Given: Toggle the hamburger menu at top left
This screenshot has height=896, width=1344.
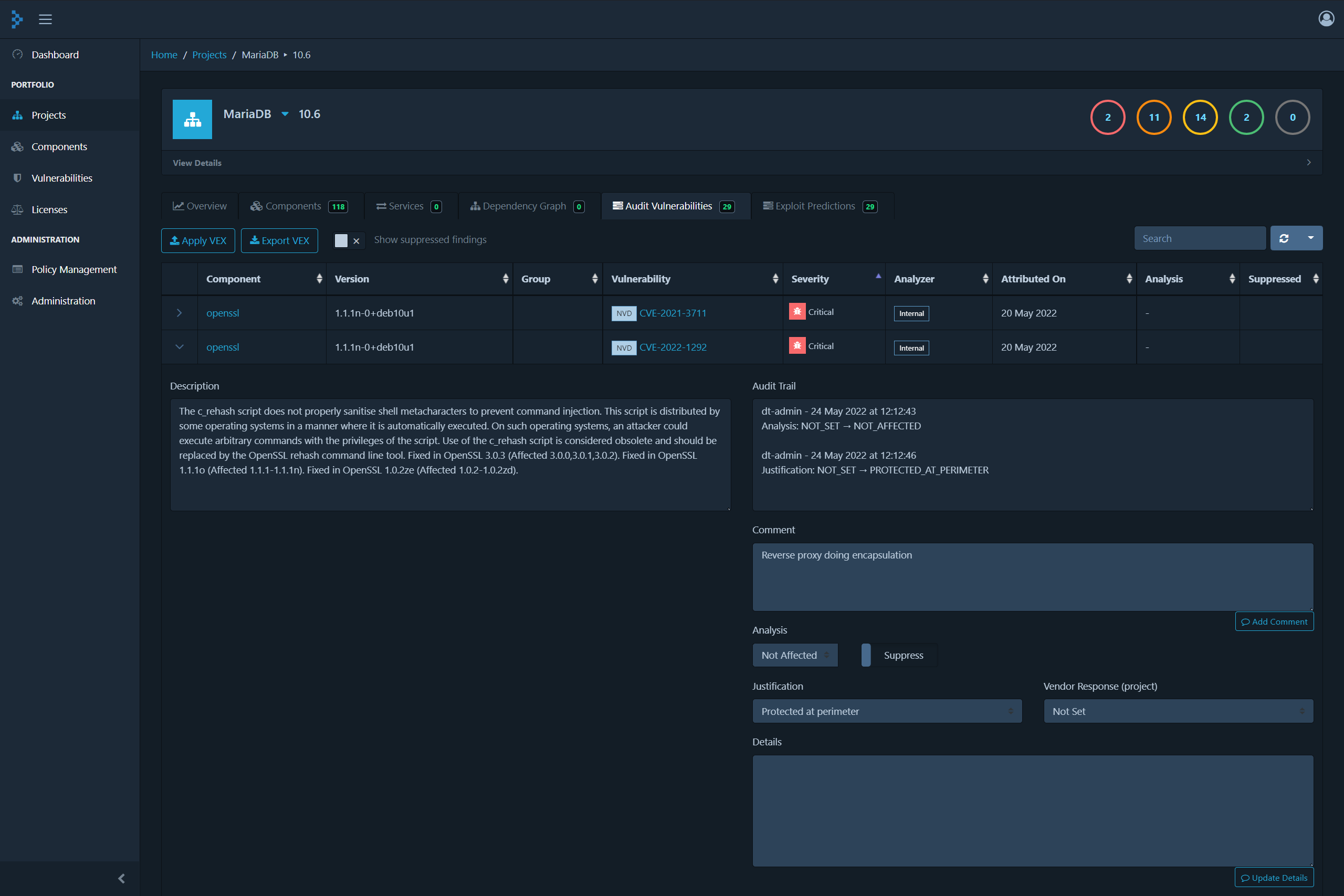Looking at the screenshot, I should pos(45,19).
